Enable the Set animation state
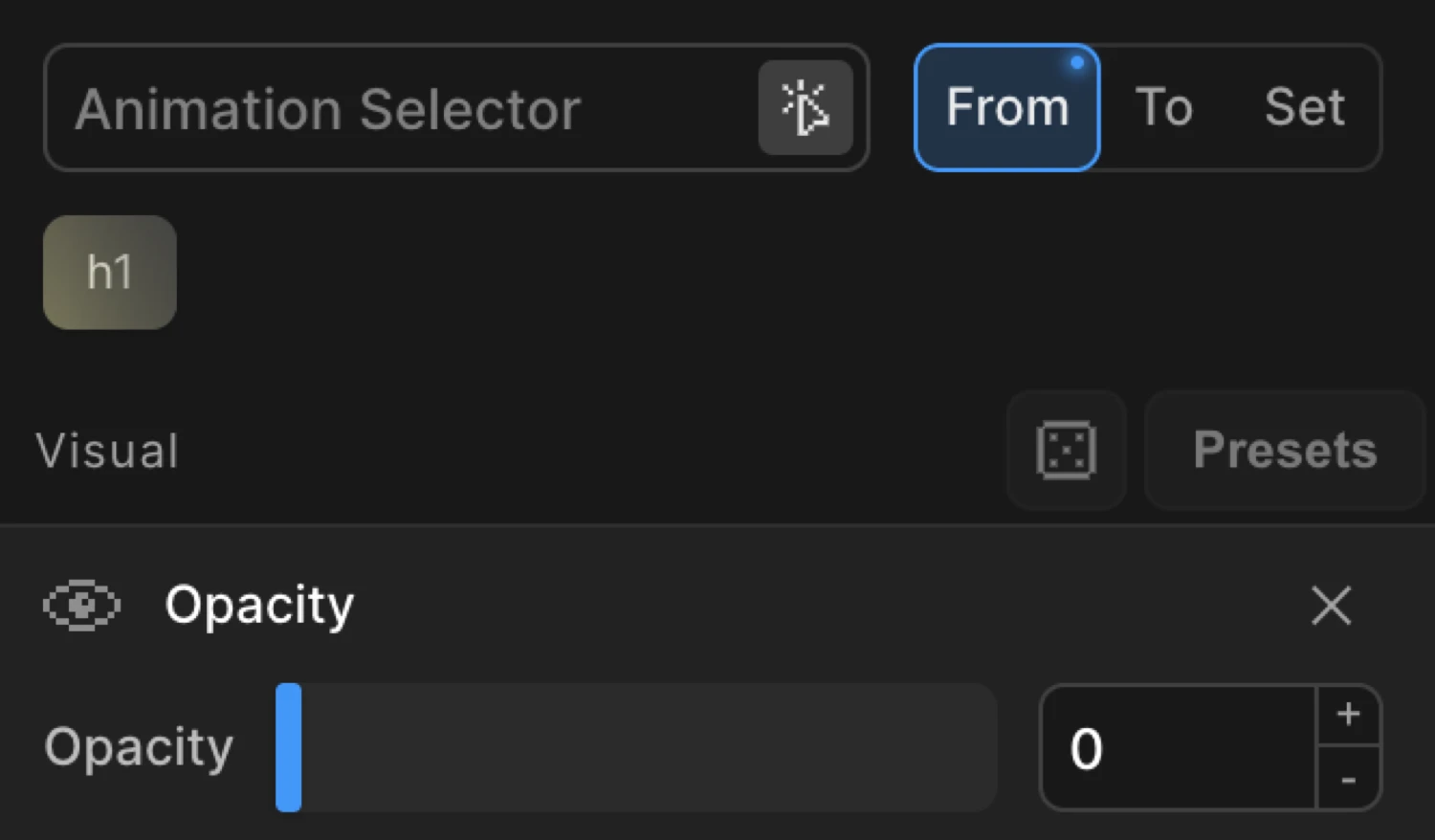 click(x=1305, y=107)
